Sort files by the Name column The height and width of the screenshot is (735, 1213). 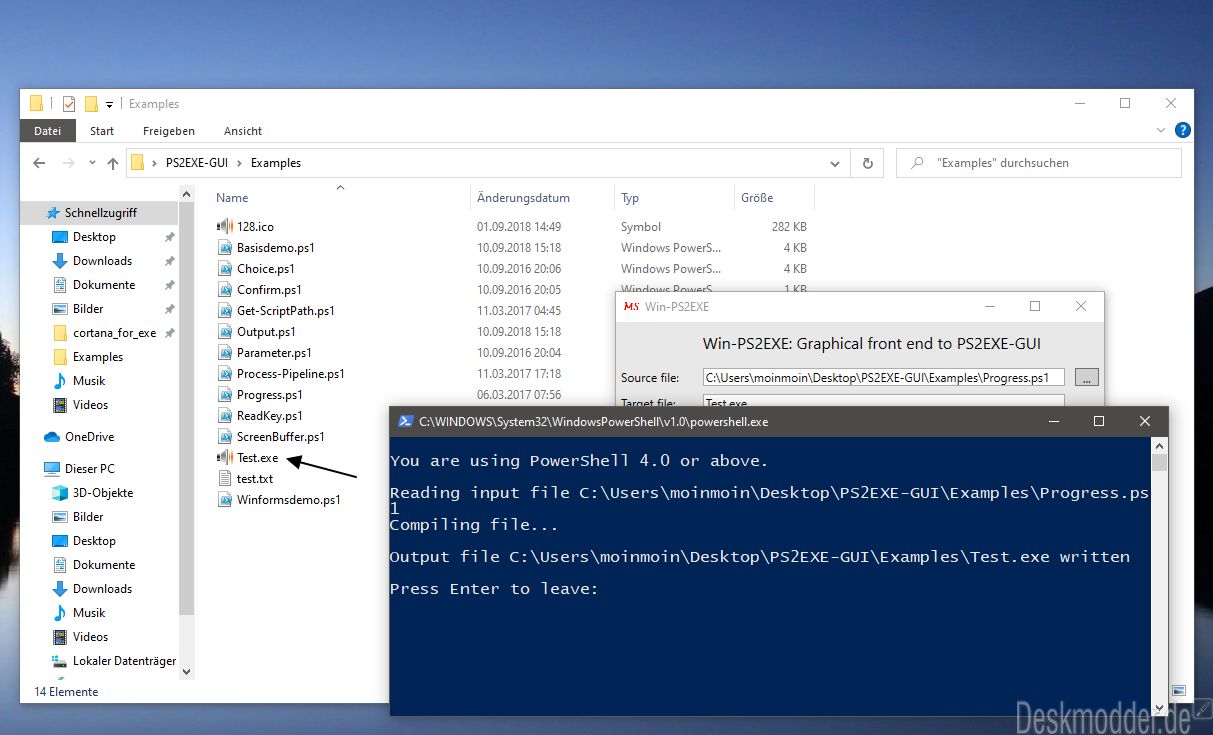coord(232,198)
